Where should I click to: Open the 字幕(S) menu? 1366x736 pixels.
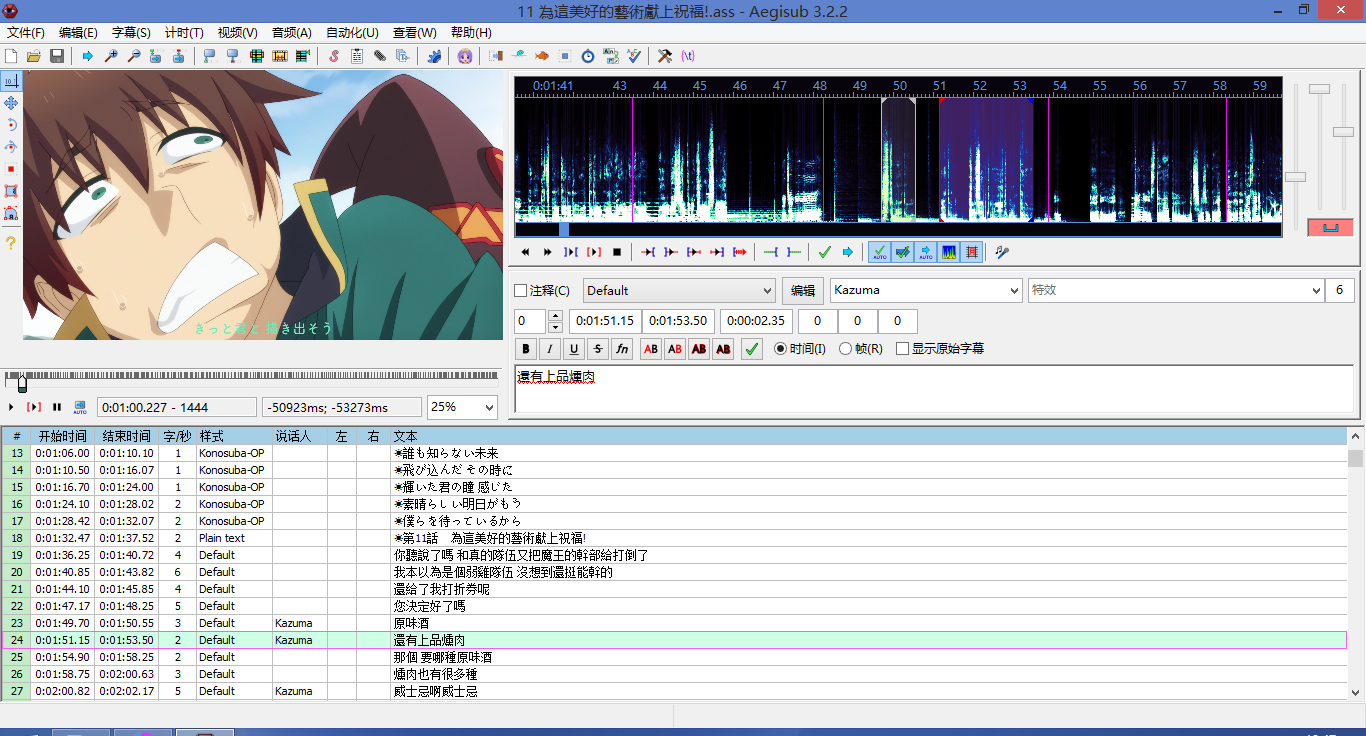tap(131, 33)
